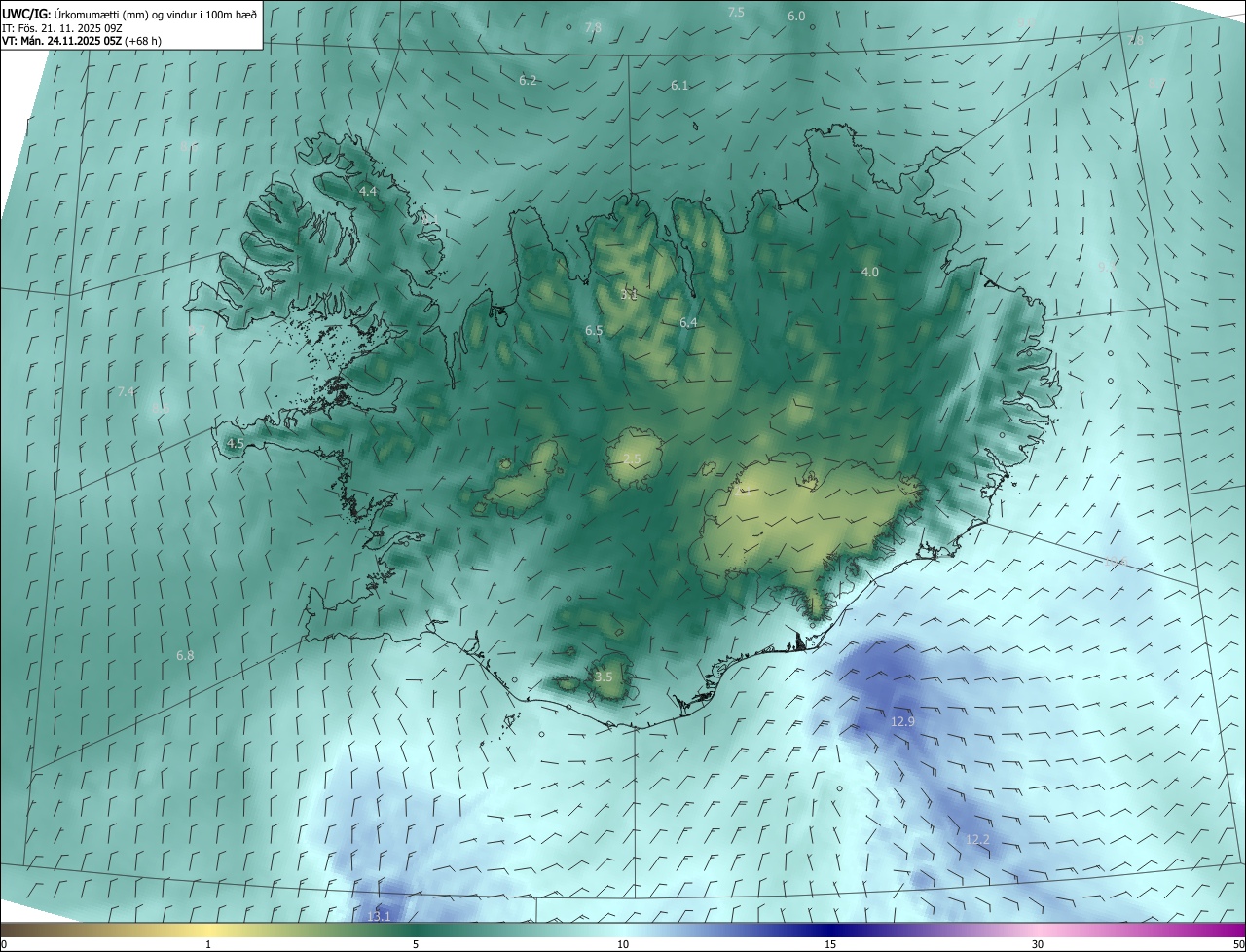The image size is (1246, 952).
Task: Click the colorbar tick label '0'
Action: point(4,944)
